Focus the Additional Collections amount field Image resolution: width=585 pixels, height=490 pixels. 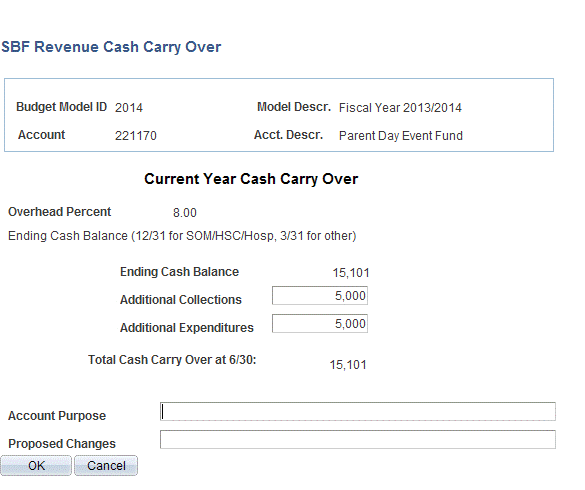320,296
